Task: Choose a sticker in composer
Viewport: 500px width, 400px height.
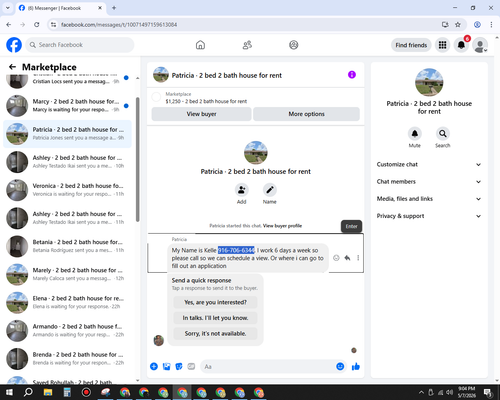Action: (179, 367)
